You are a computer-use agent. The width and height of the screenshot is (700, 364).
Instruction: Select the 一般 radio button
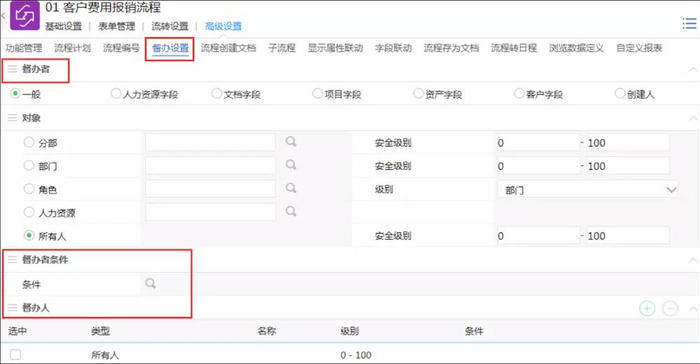coord(15,93)
